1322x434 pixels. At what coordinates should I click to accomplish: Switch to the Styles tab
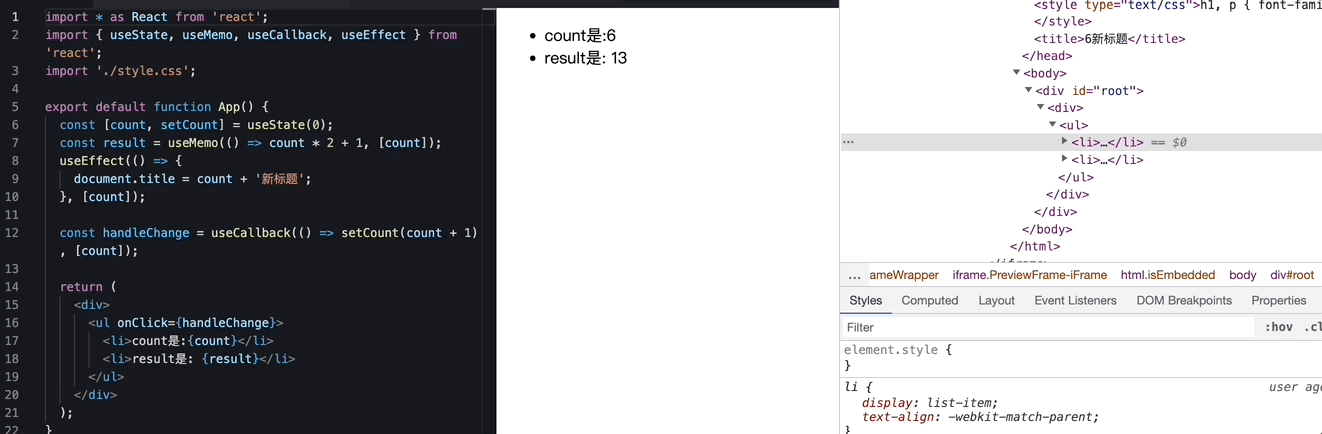(866, 300)
